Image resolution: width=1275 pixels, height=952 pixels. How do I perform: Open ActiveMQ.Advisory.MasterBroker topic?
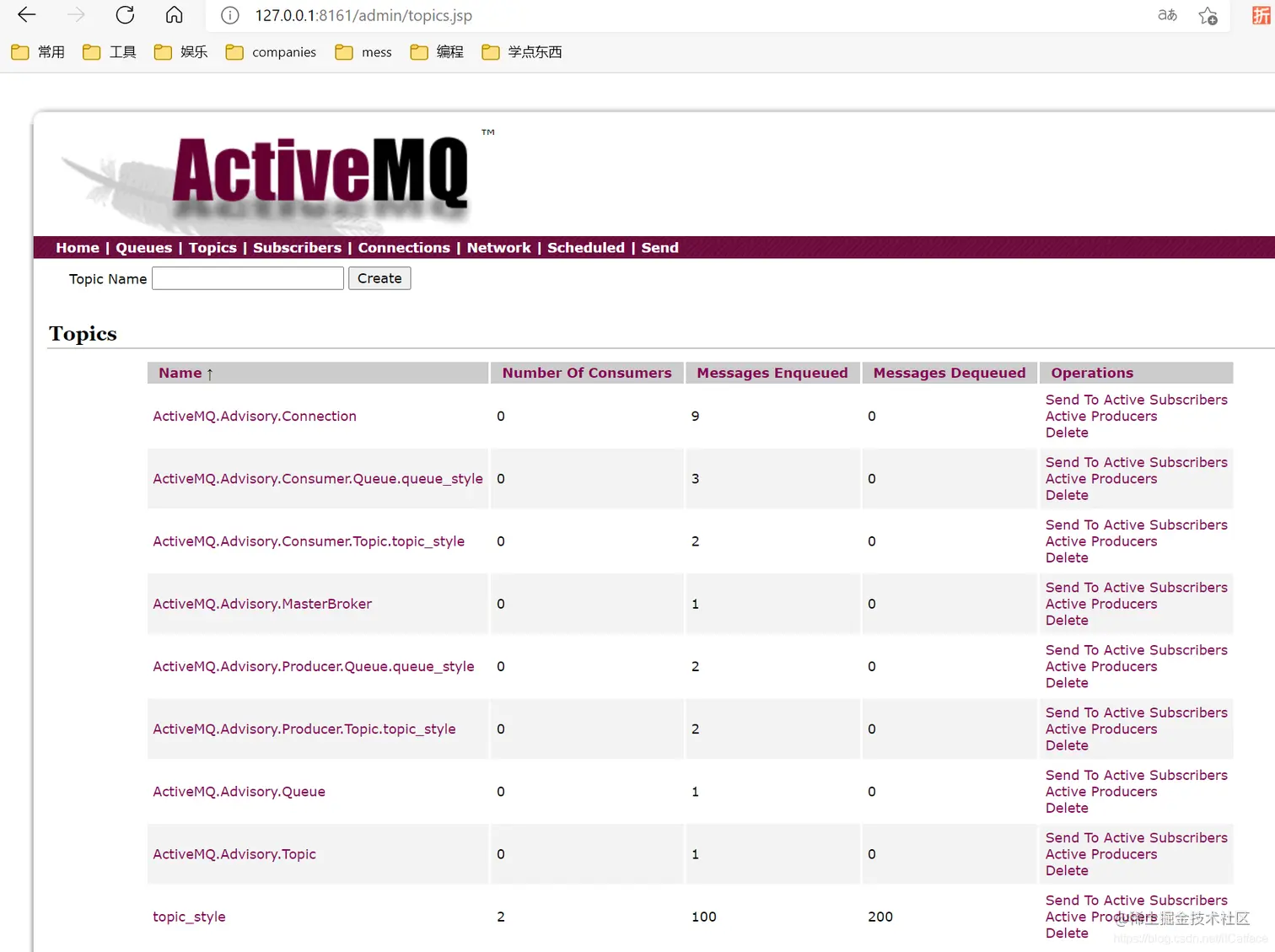click(262, 604)
